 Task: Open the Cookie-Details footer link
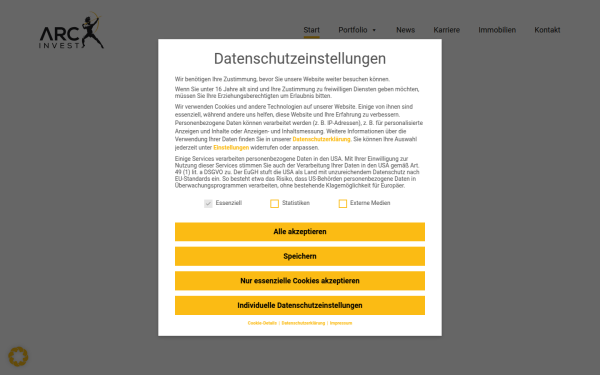262,323
